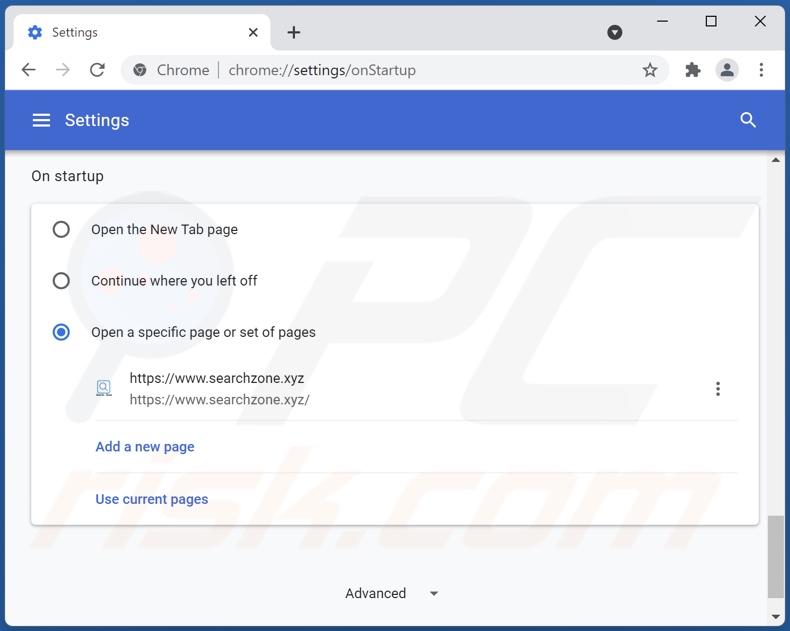Select Open the New Tab page option
Image resolution: width=790 pixels, height=631 pixels.
[61, 229]
